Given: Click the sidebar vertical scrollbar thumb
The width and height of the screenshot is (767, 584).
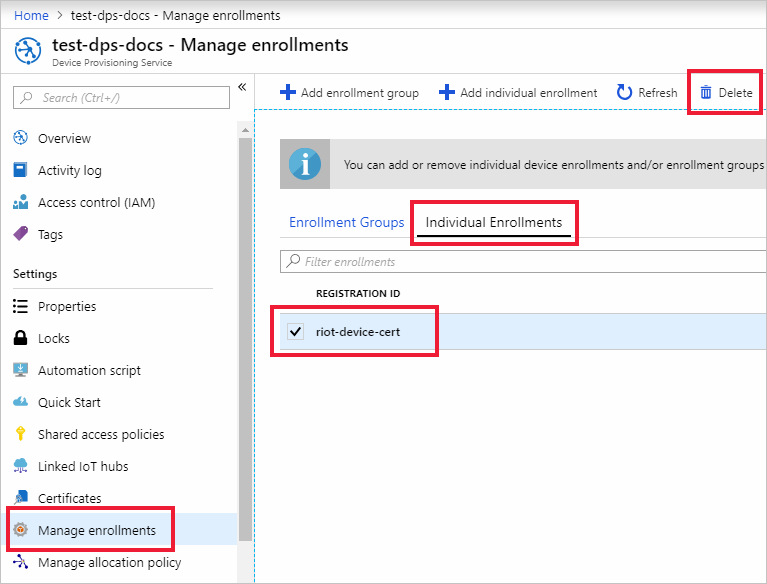Looking at the screenshot, I should [x=246, y=339].
